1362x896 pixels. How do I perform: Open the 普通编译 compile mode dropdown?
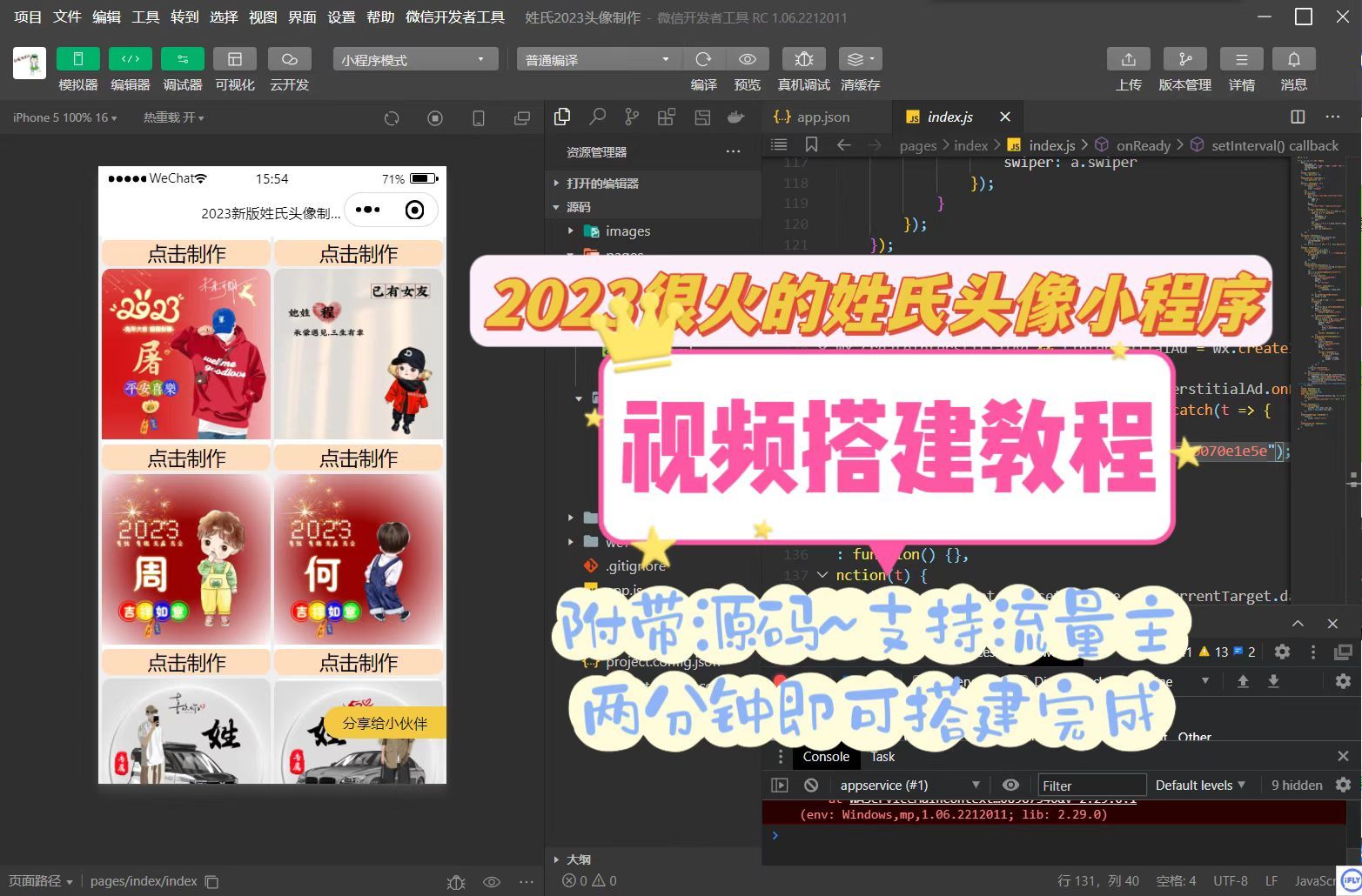(x=599, y=59)
